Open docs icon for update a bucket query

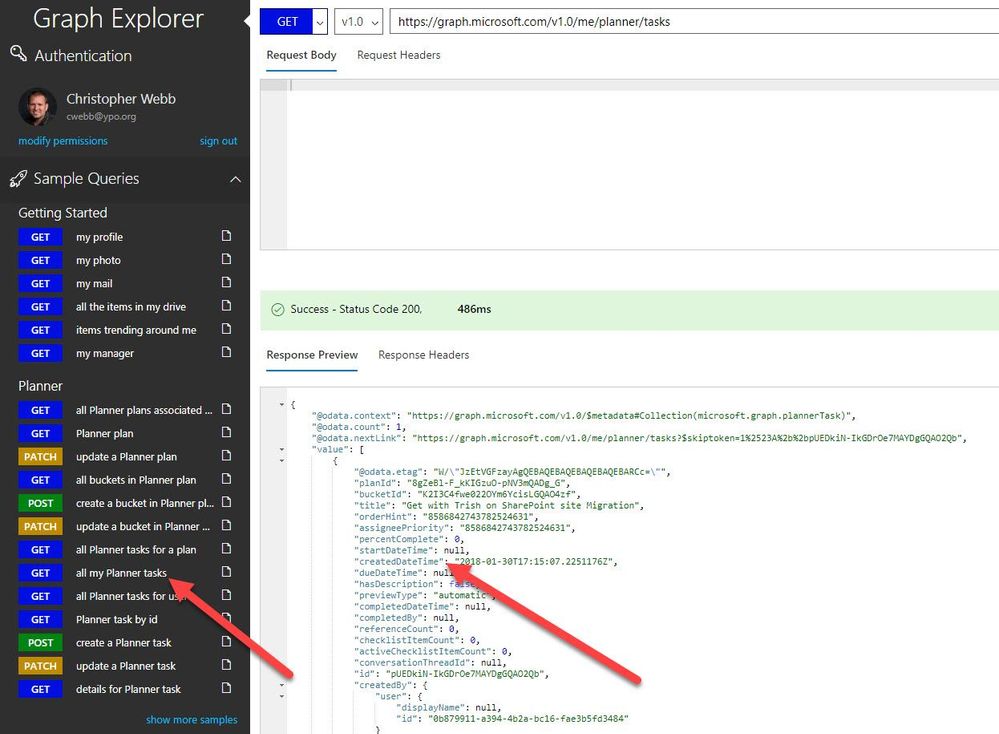226,525
